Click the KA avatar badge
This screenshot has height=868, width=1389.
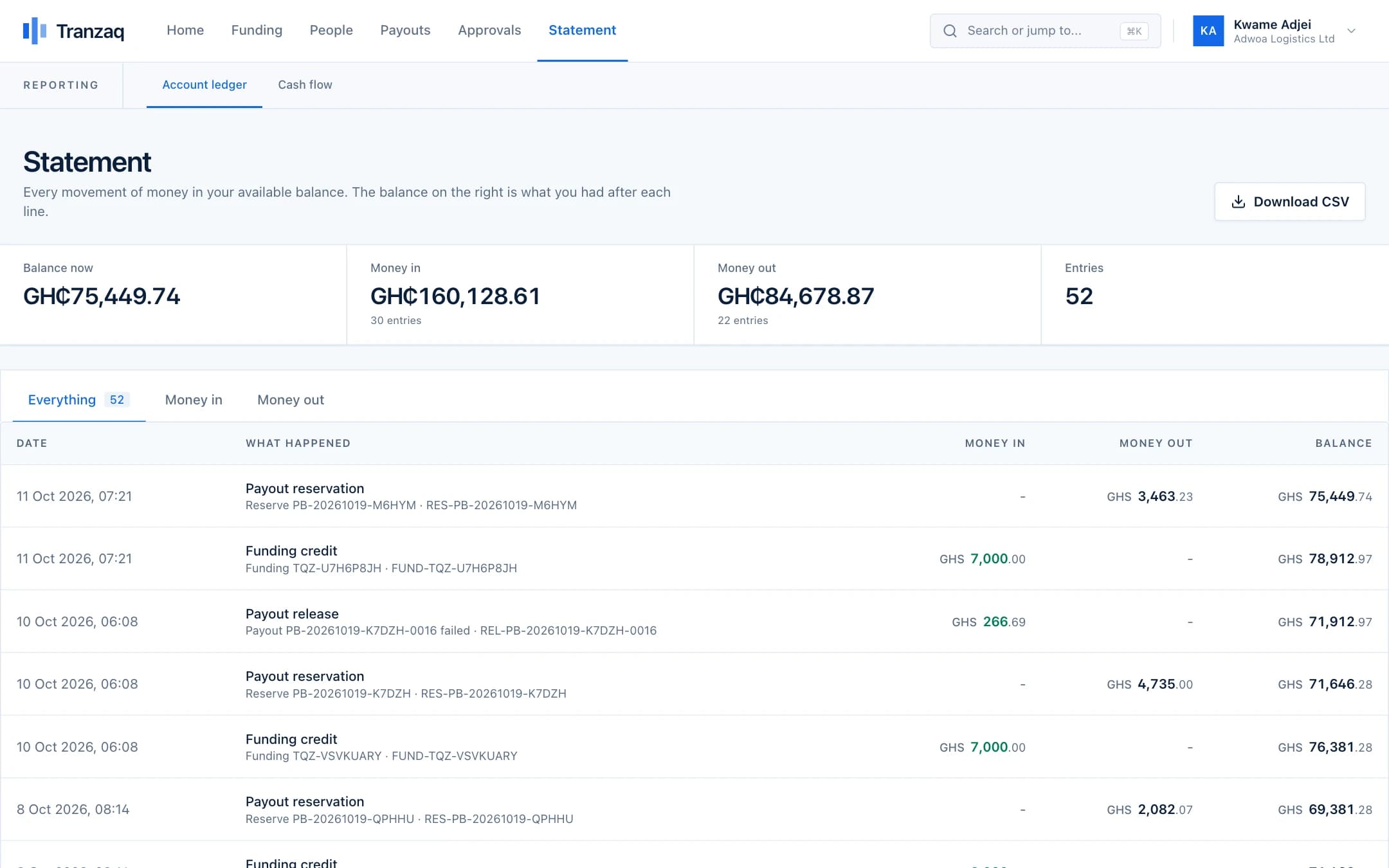coord(1208,31)
